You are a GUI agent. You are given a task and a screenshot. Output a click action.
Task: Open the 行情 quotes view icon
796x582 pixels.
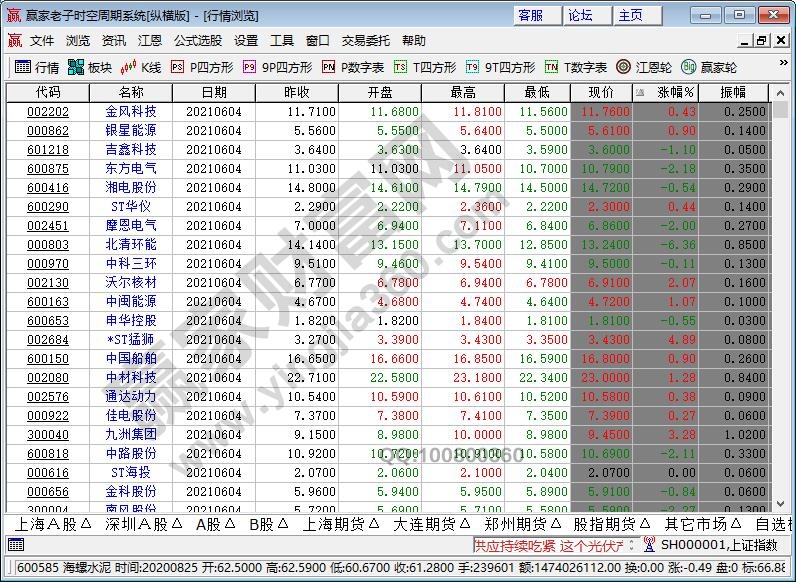pos(36,67)
